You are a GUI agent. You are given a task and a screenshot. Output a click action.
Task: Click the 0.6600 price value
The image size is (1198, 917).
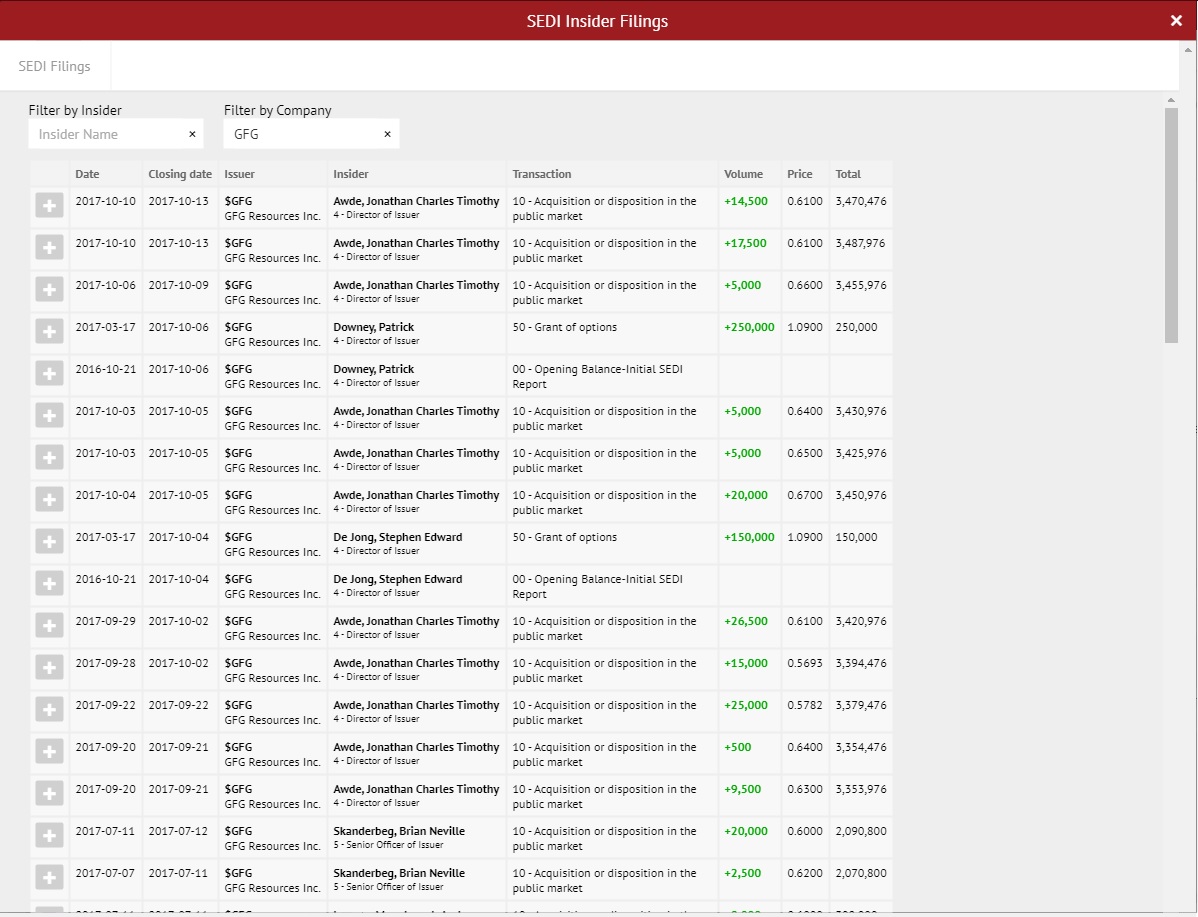tap(805, 285)
